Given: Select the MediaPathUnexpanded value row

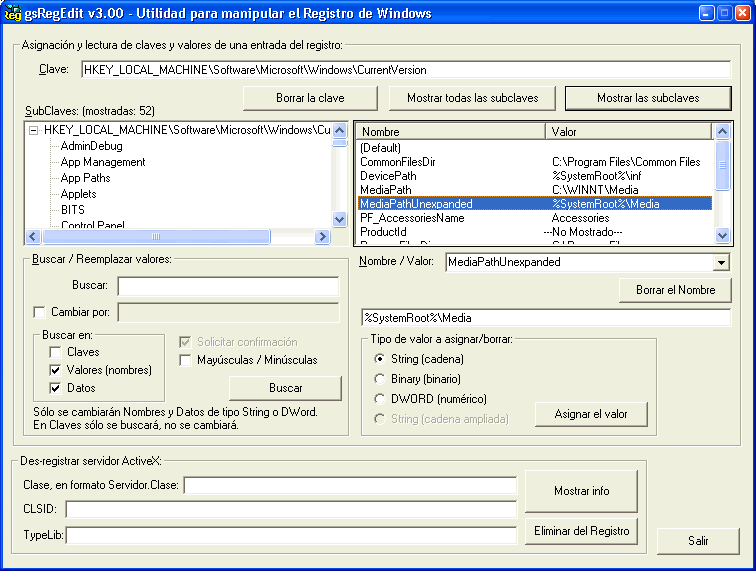Looking at the screenshot, I should [x=534, y=204].
